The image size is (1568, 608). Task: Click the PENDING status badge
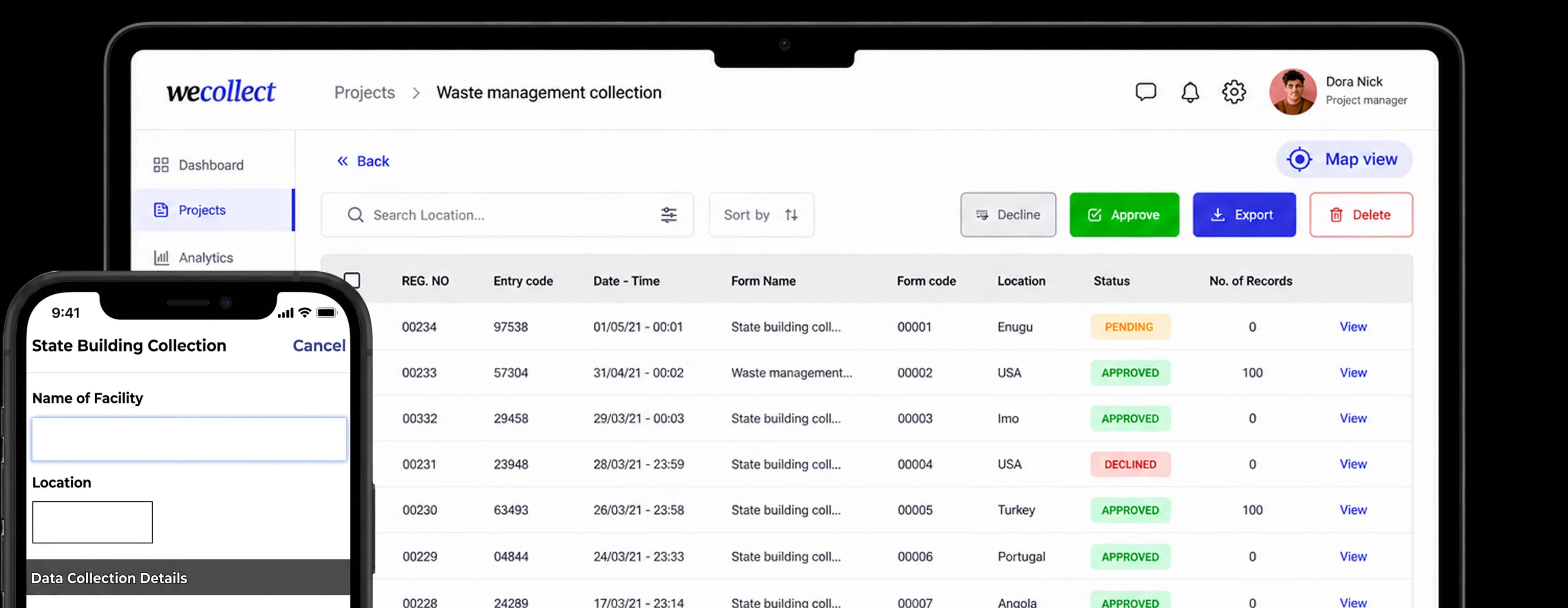pyautogui.click(x=1130, y=326)
